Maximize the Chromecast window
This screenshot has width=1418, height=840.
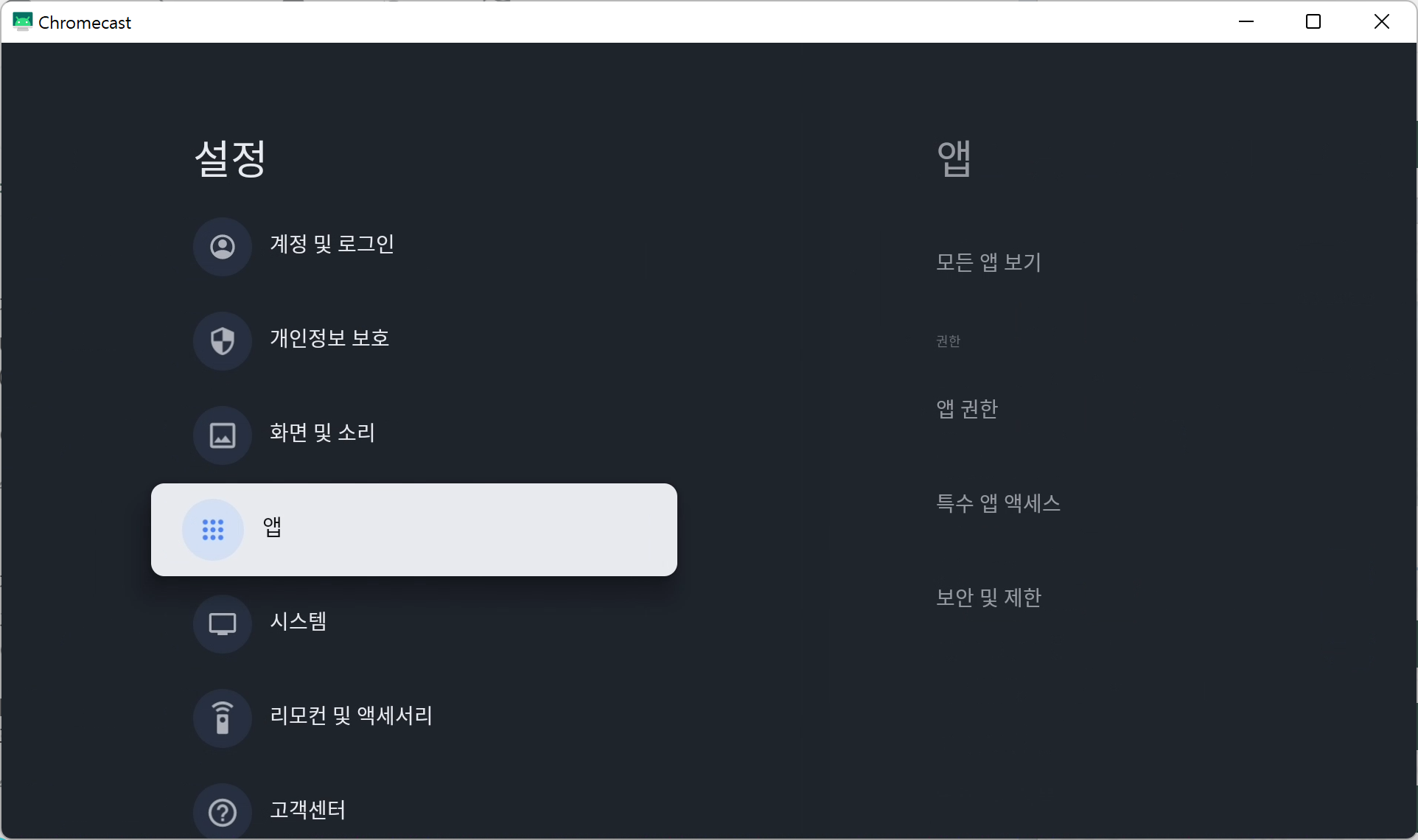click(x=1313, y=22)
